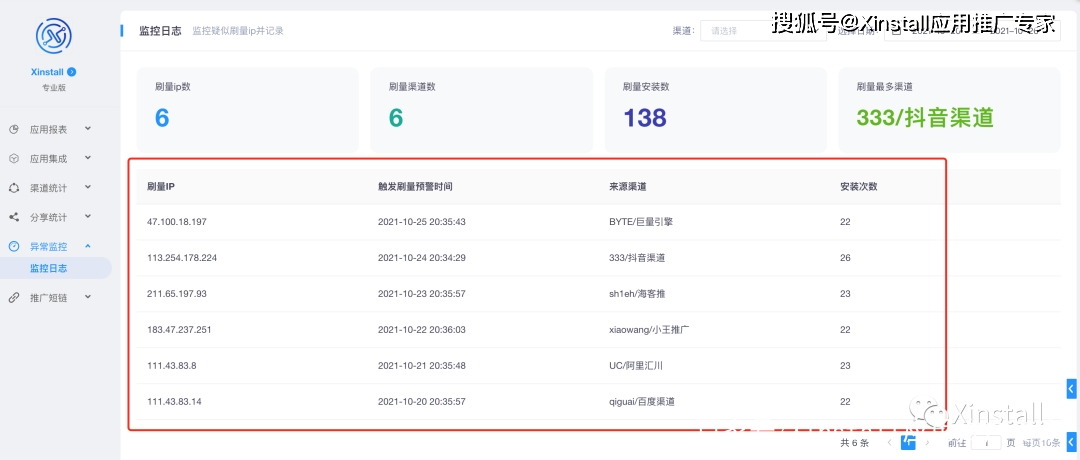Click the 专业版 edition label
The image size is (1080, 460).
click(x=54, y=88)
